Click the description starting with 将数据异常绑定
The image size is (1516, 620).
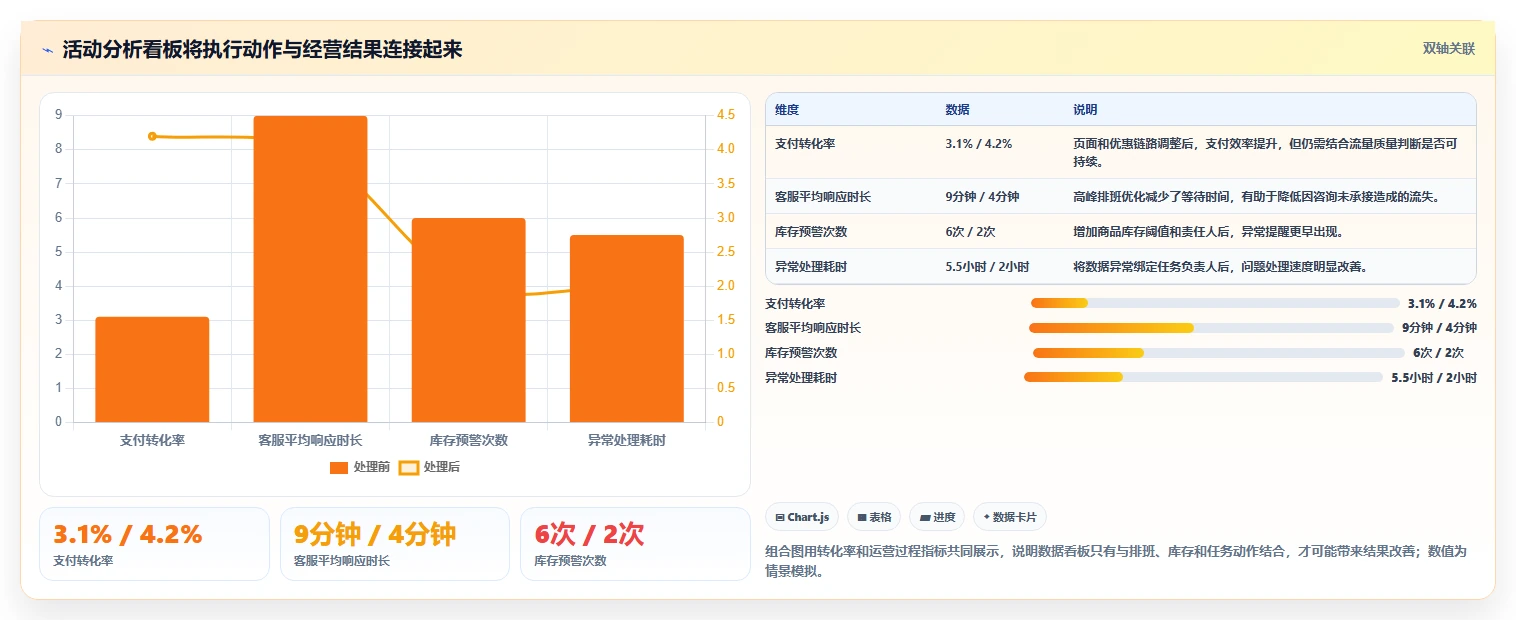[x=1220, y=266]
